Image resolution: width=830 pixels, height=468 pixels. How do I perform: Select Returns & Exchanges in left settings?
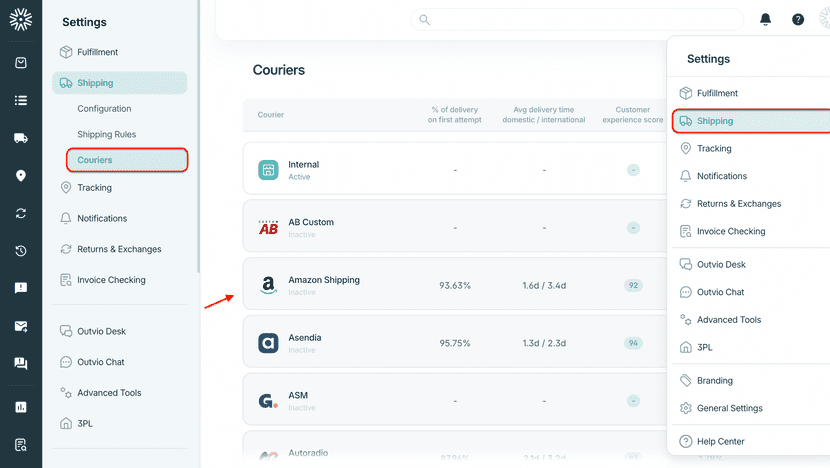click(119, 249)
